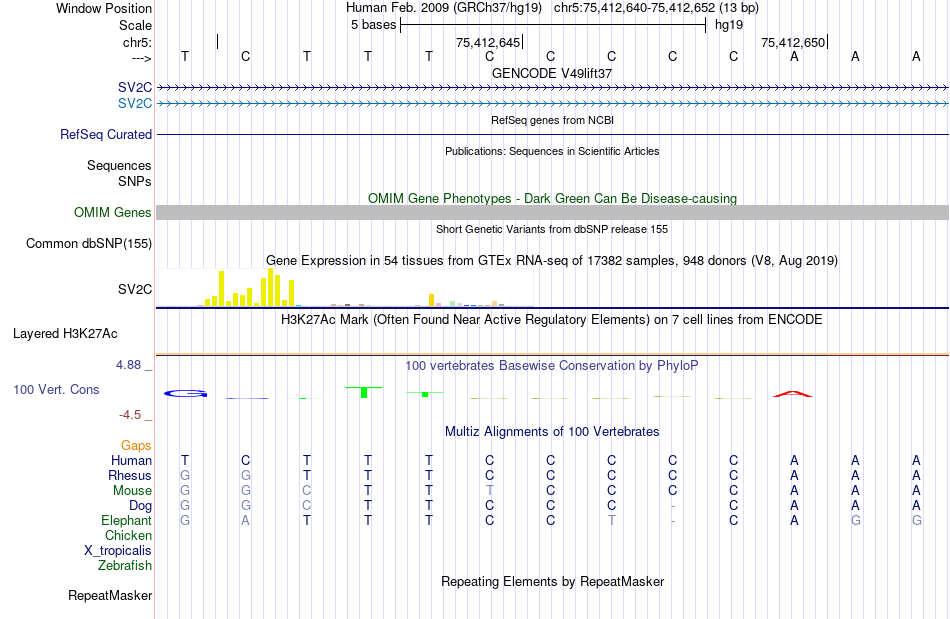The width and height of the screenshot is (950, 619).
Task: Click the ---> strand direction arrow
Action: [x=142, y=58]
